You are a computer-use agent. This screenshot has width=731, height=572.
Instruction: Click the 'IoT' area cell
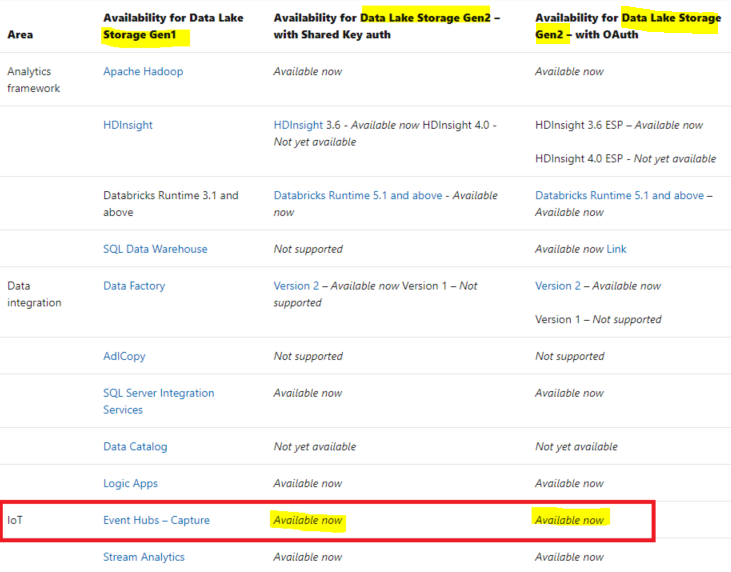15,520
